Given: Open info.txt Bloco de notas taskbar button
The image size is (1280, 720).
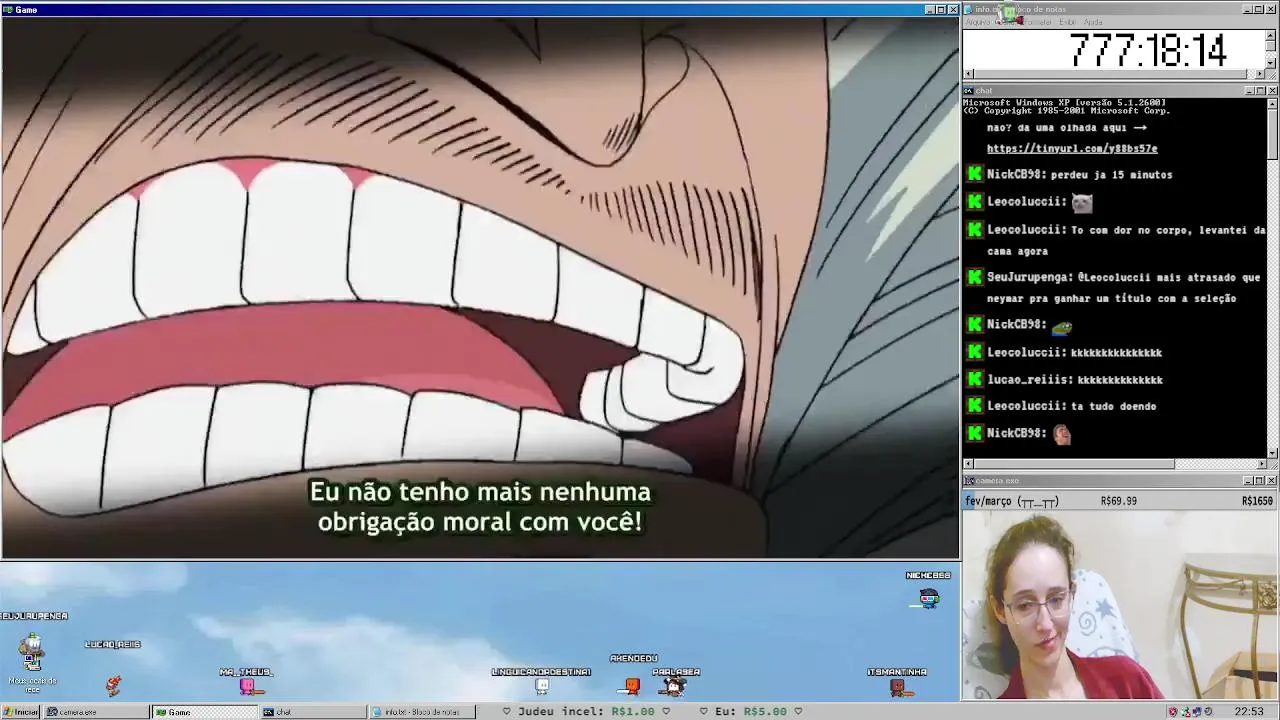Looking at the screenshot, I should 421,712.
